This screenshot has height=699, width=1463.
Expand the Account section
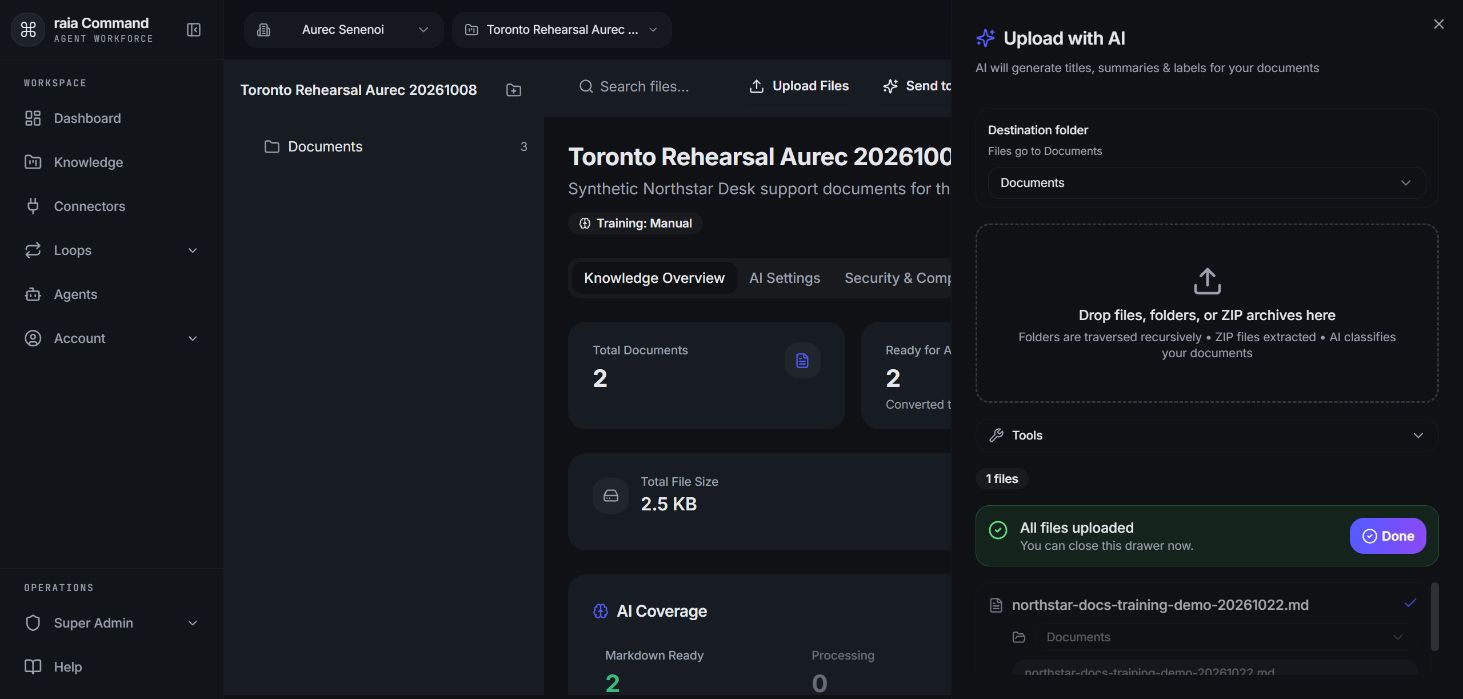pos(111,338)
